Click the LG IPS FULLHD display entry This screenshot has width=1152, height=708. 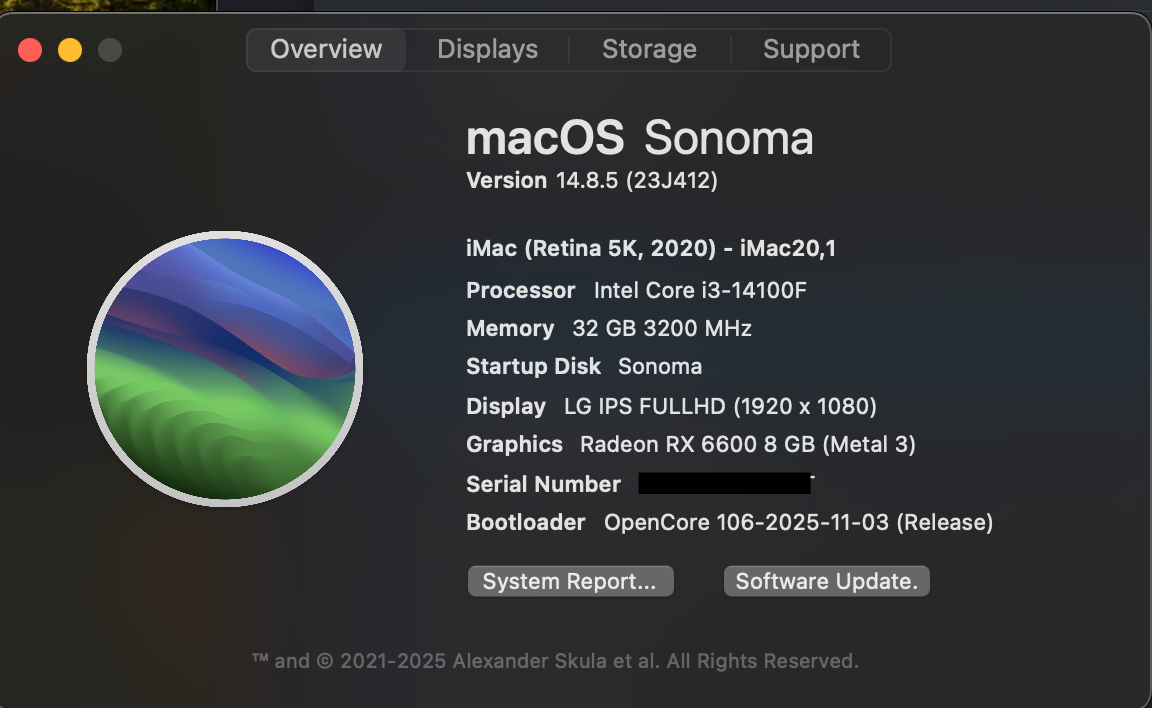coord(720,407)
